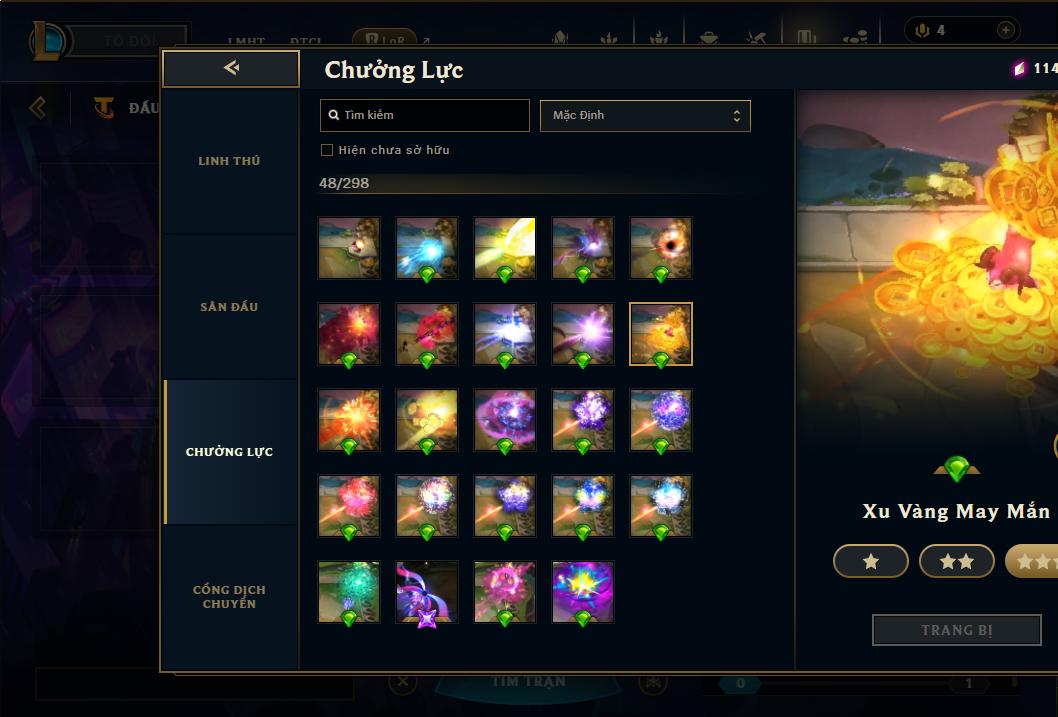Click the dropdown arrows on Mặc Định

pos(737,116)
